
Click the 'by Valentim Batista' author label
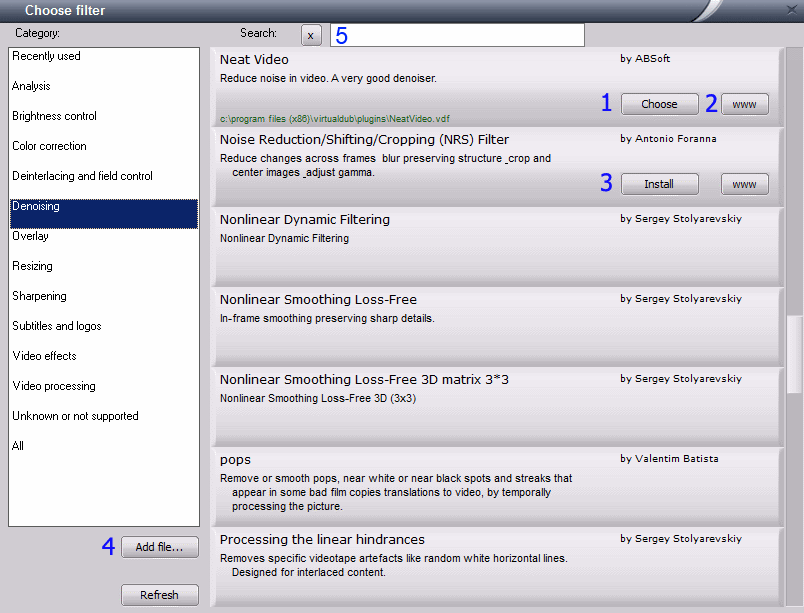(x=669, y=458)
